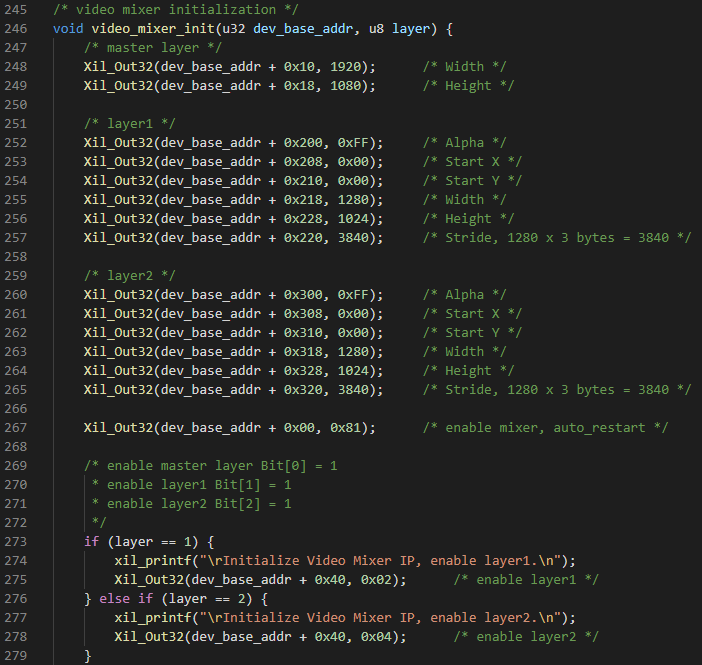This screenshot has width=702, height=665.
Task: Click the layer1 Stride comment on line 257
Action: (x=557, y=238)
